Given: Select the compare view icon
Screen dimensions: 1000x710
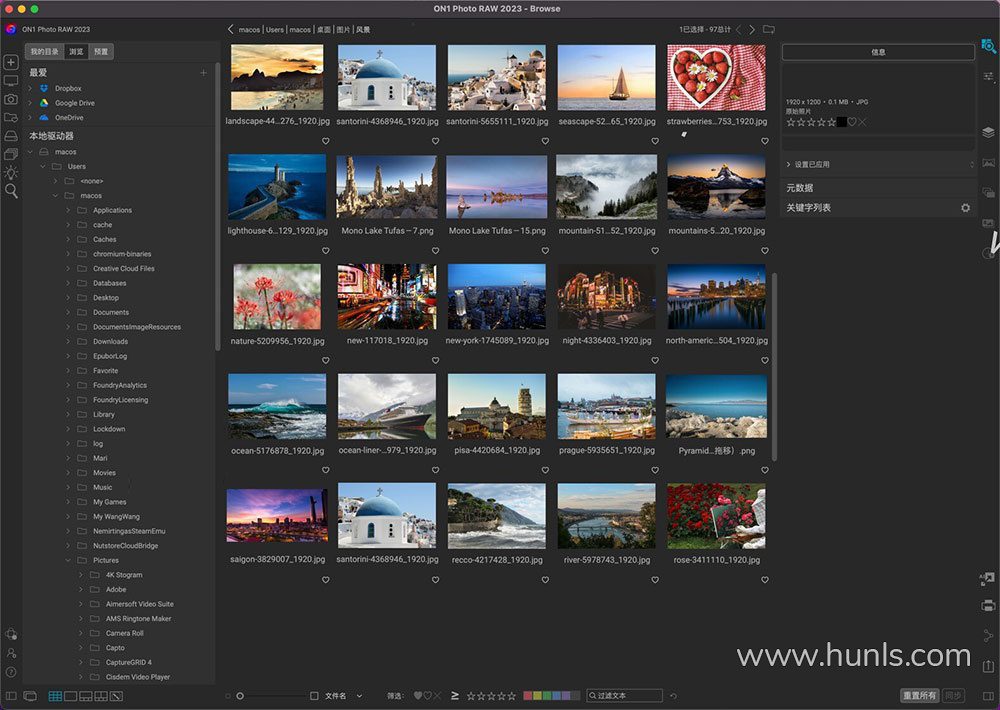Looking at the screenshot, I should click(x=101, y=696).
